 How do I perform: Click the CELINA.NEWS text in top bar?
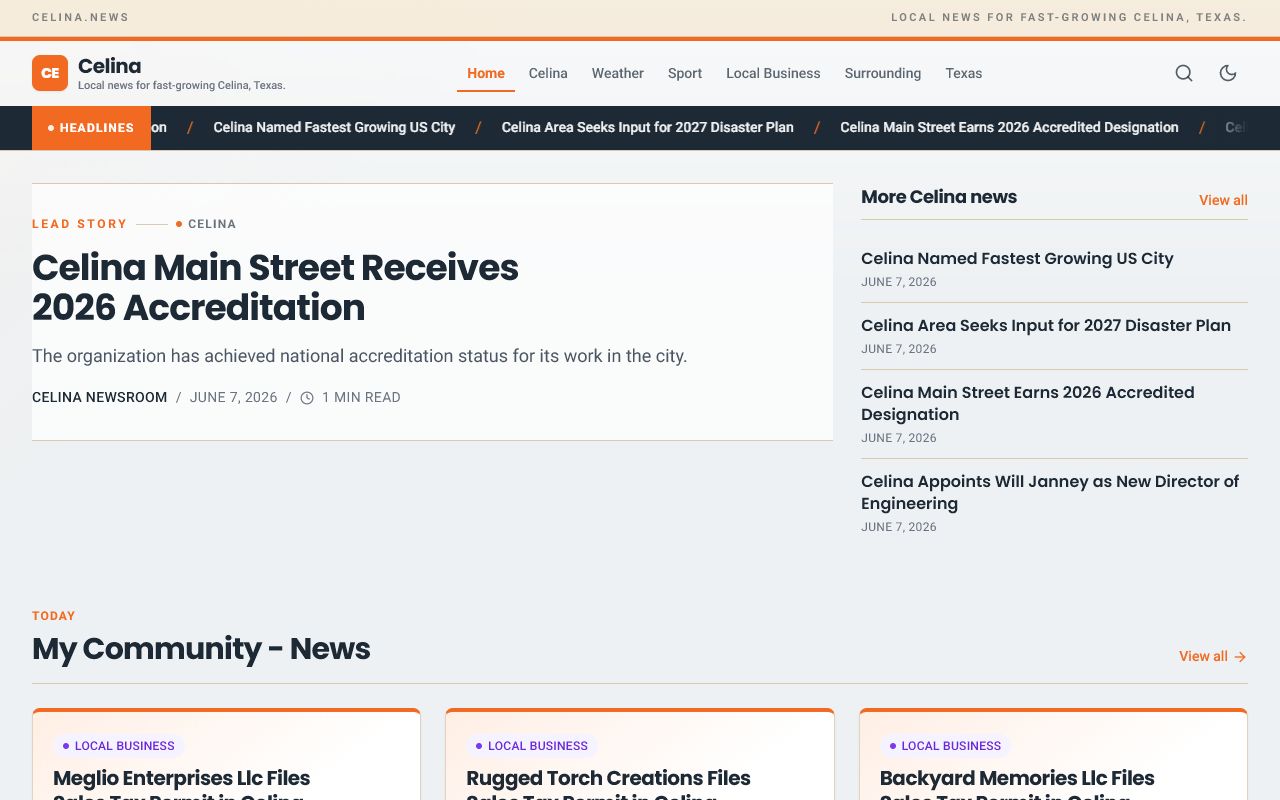(x=80, y=17)
